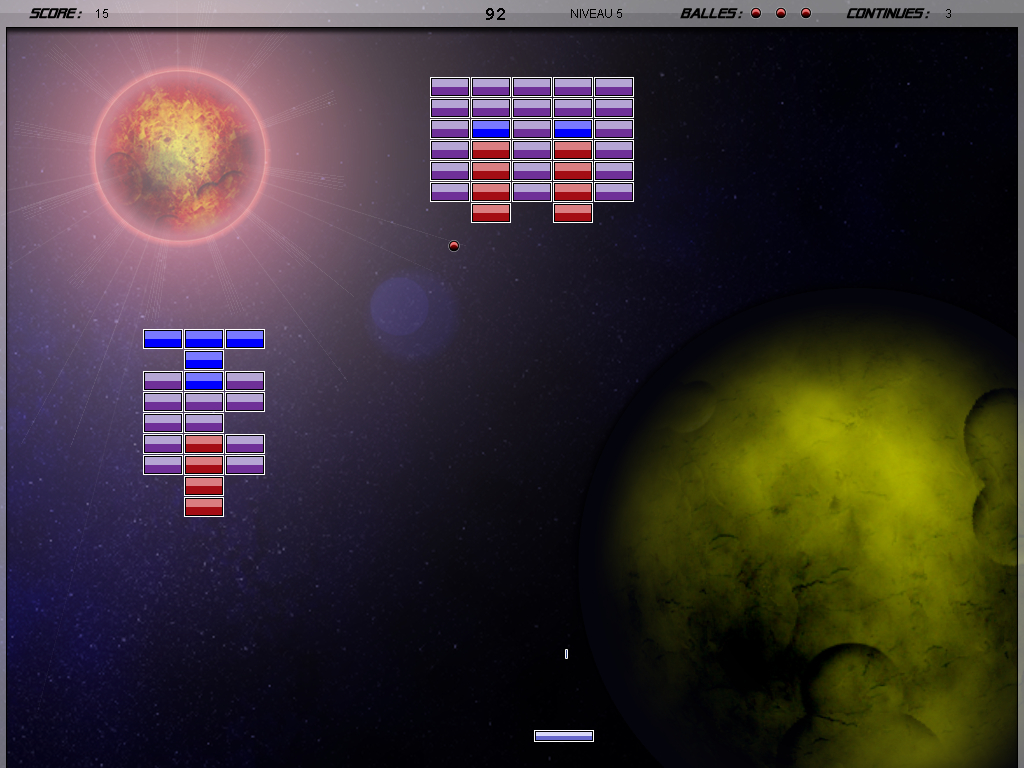Click the CONTINUES label
1024x768 pixels.
pyautogui.click(x=887, y=14)
